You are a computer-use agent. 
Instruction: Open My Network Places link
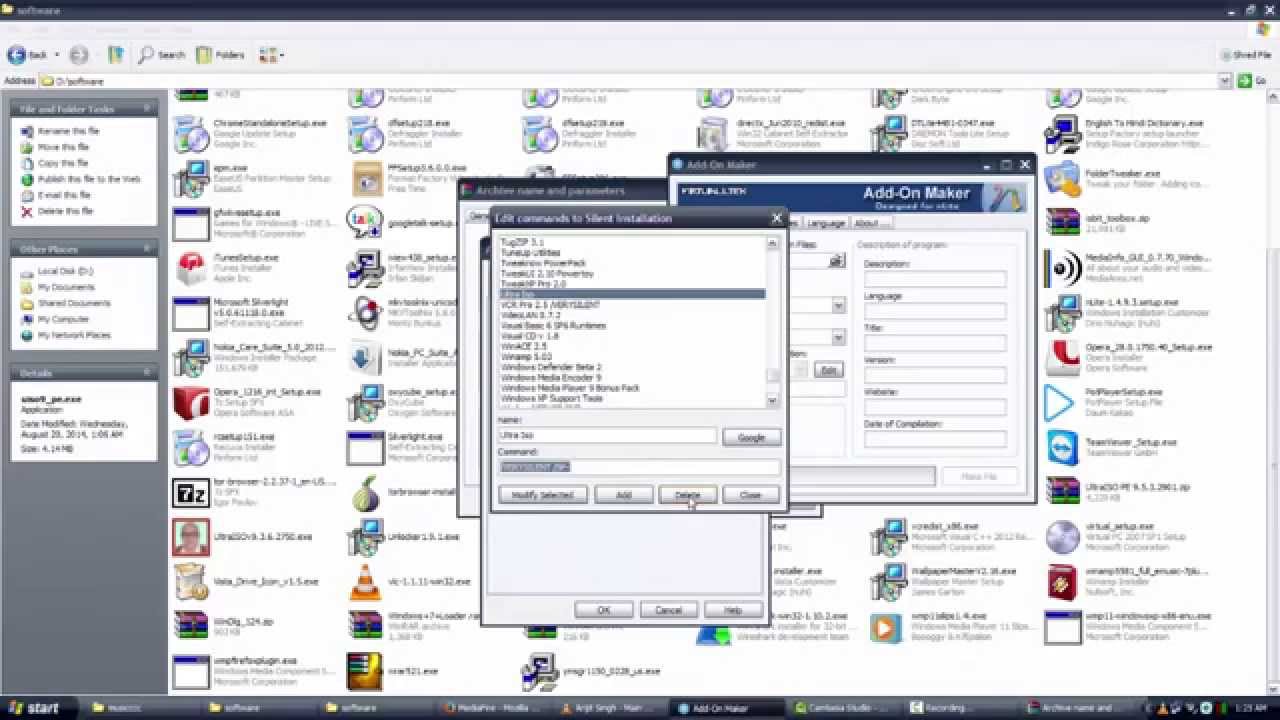click(74, 335)
